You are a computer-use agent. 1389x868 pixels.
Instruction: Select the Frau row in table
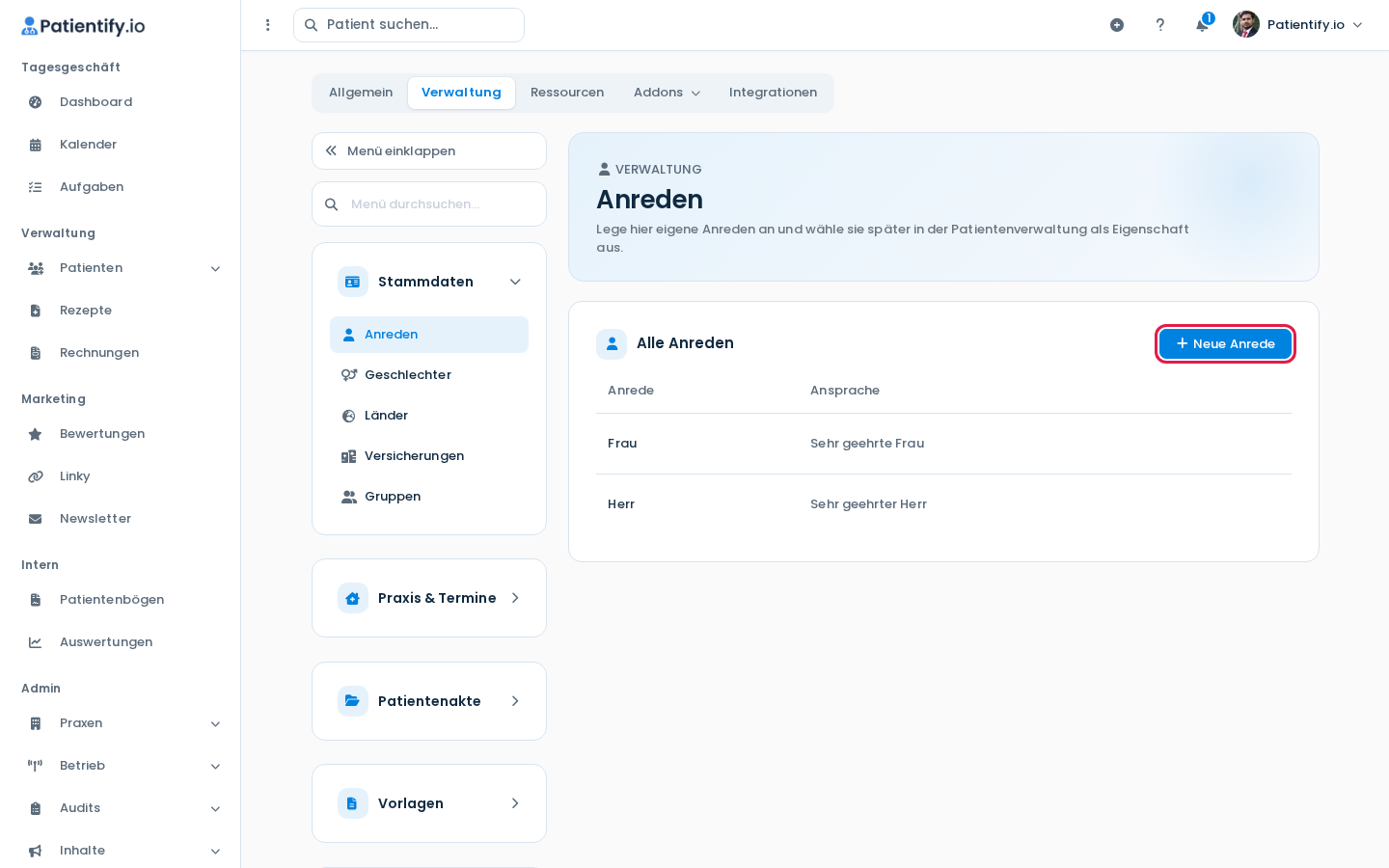tap(943, 444)
